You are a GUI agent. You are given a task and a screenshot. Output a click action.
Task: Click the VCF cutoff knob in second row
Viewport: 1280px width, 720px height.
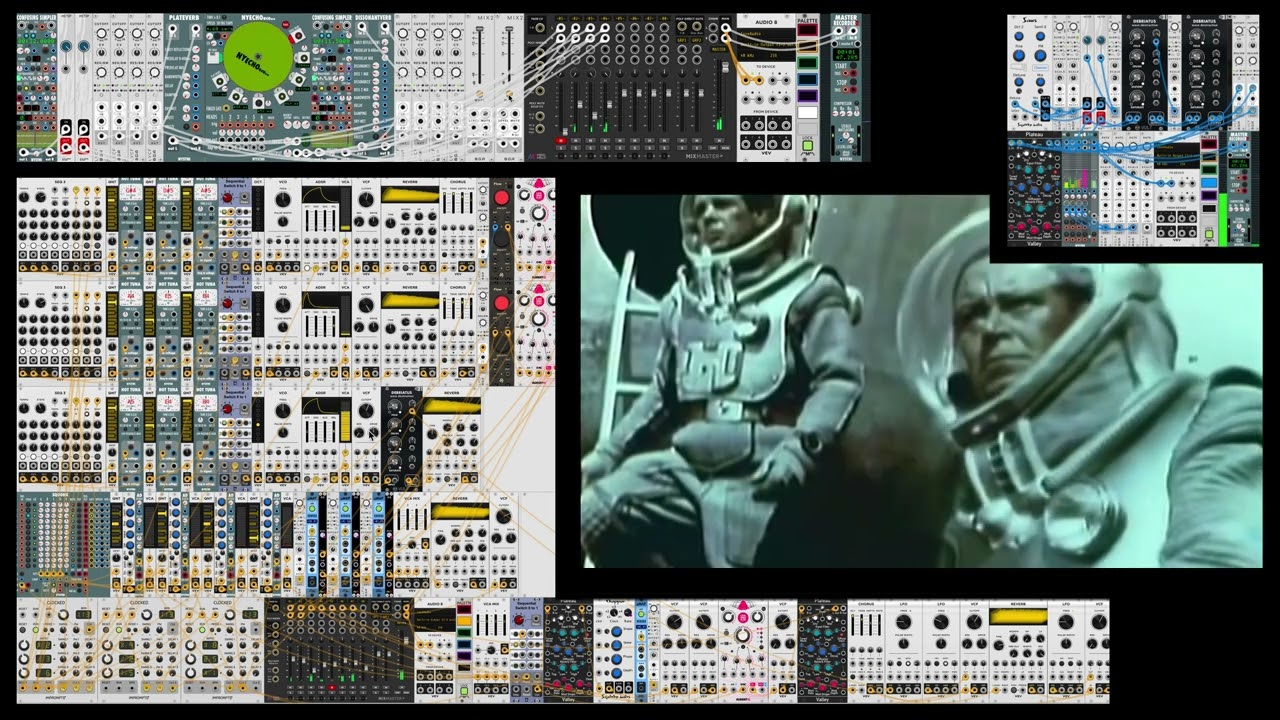[x=366, y=305]
